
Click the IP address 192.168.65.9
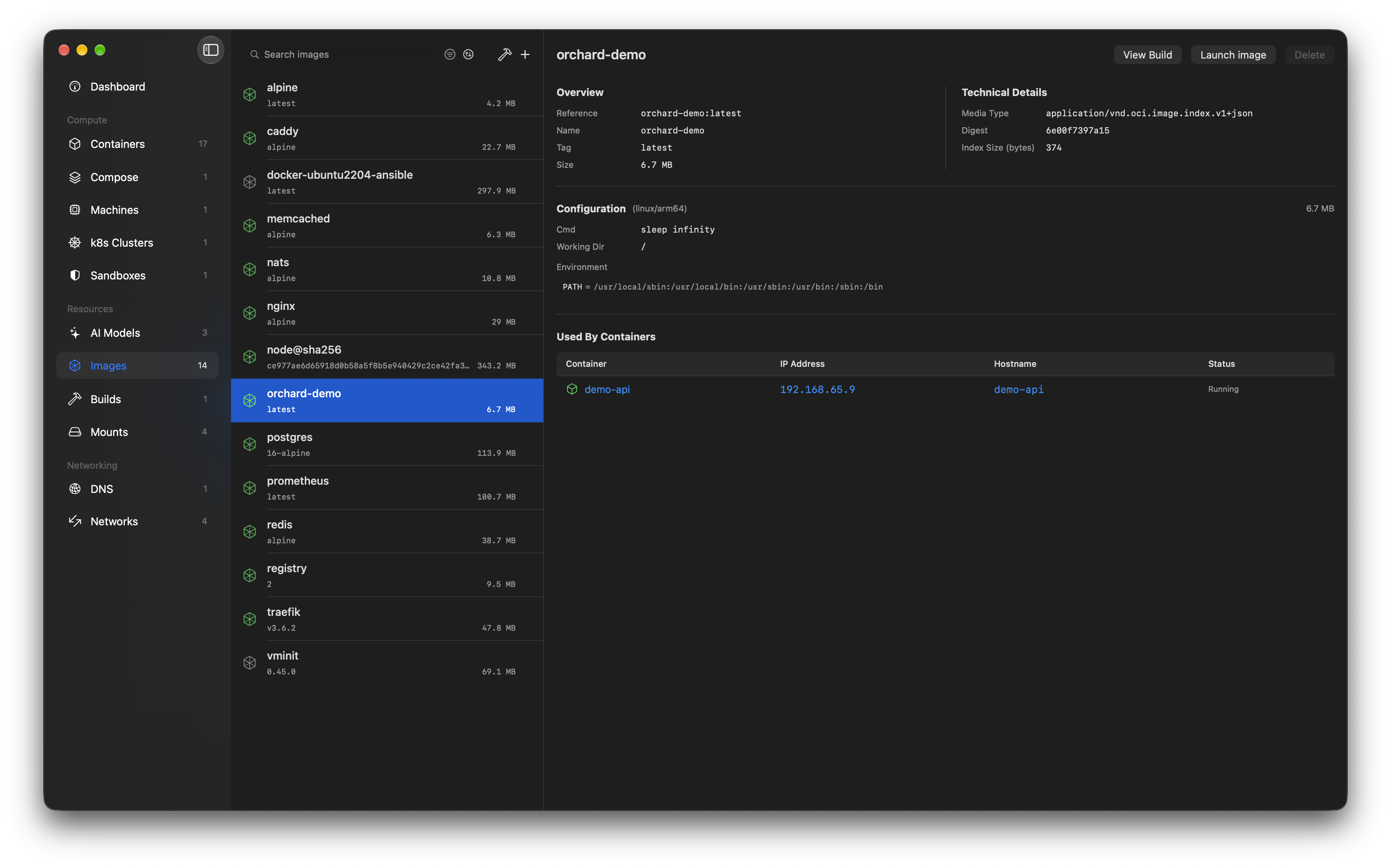point(817,389)
